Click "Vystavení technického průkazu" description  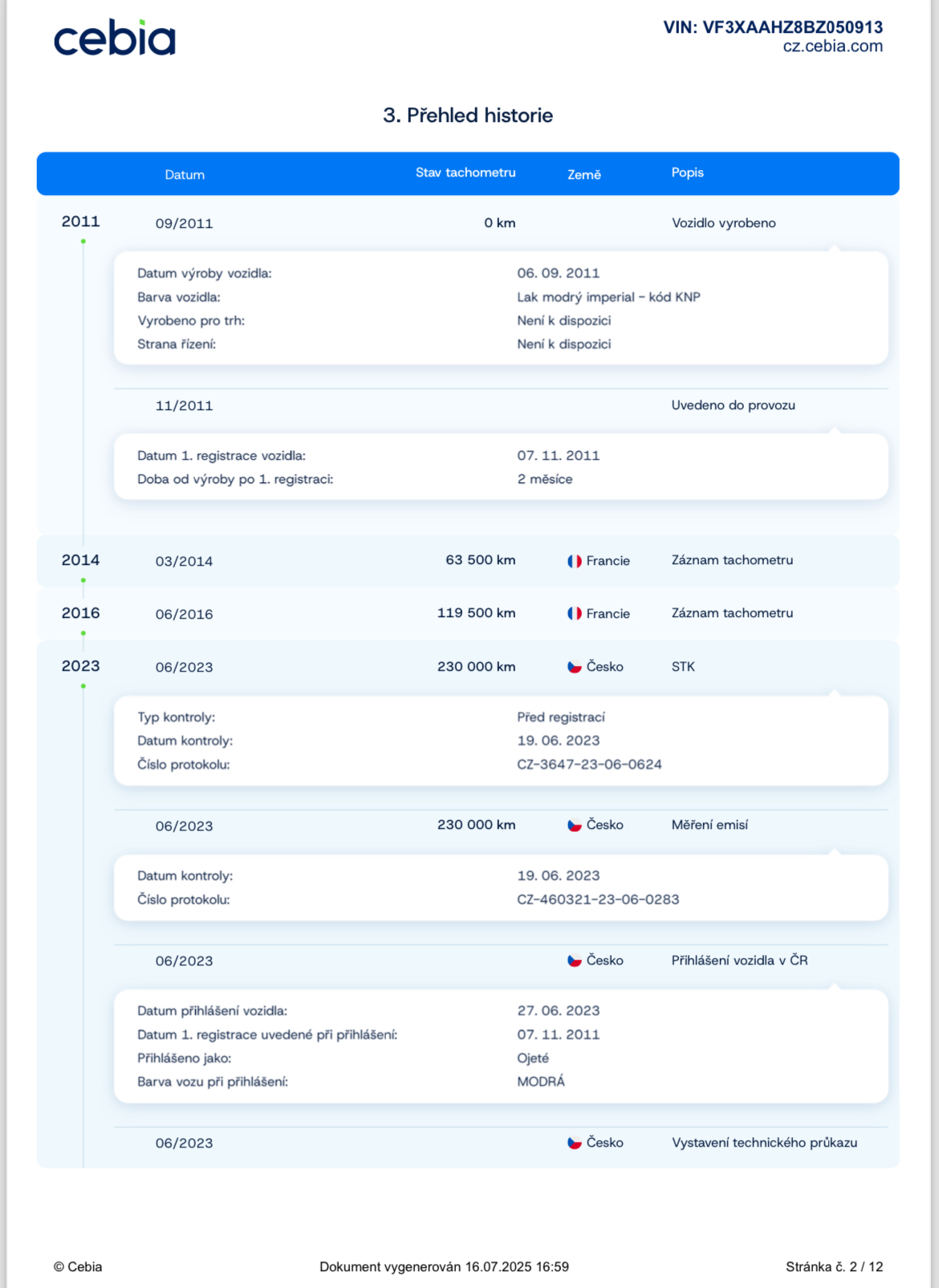point(764,1143)
